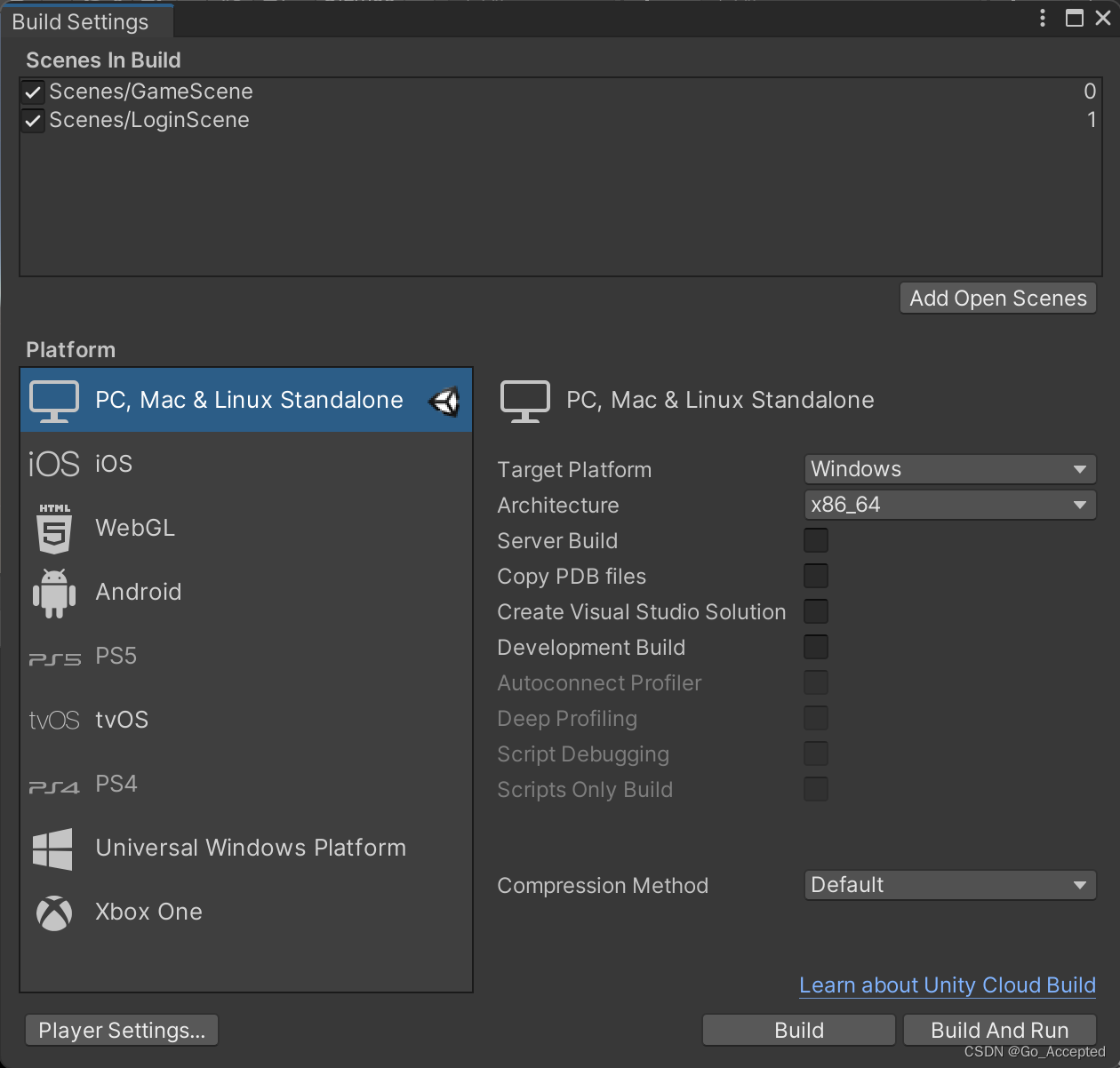Close the Build Settings window
This screenshot has height=1068, width=1120.
1103,19
